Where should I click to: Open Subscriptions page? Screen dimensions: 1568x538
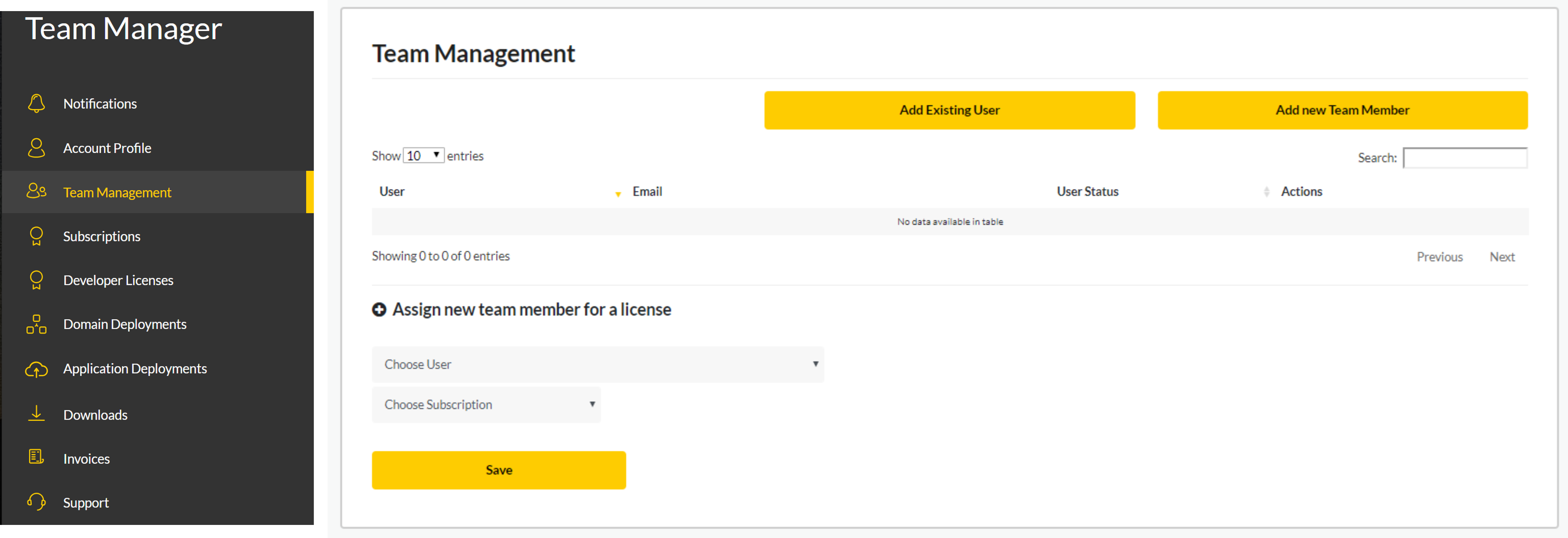click(x=102, y=237)
